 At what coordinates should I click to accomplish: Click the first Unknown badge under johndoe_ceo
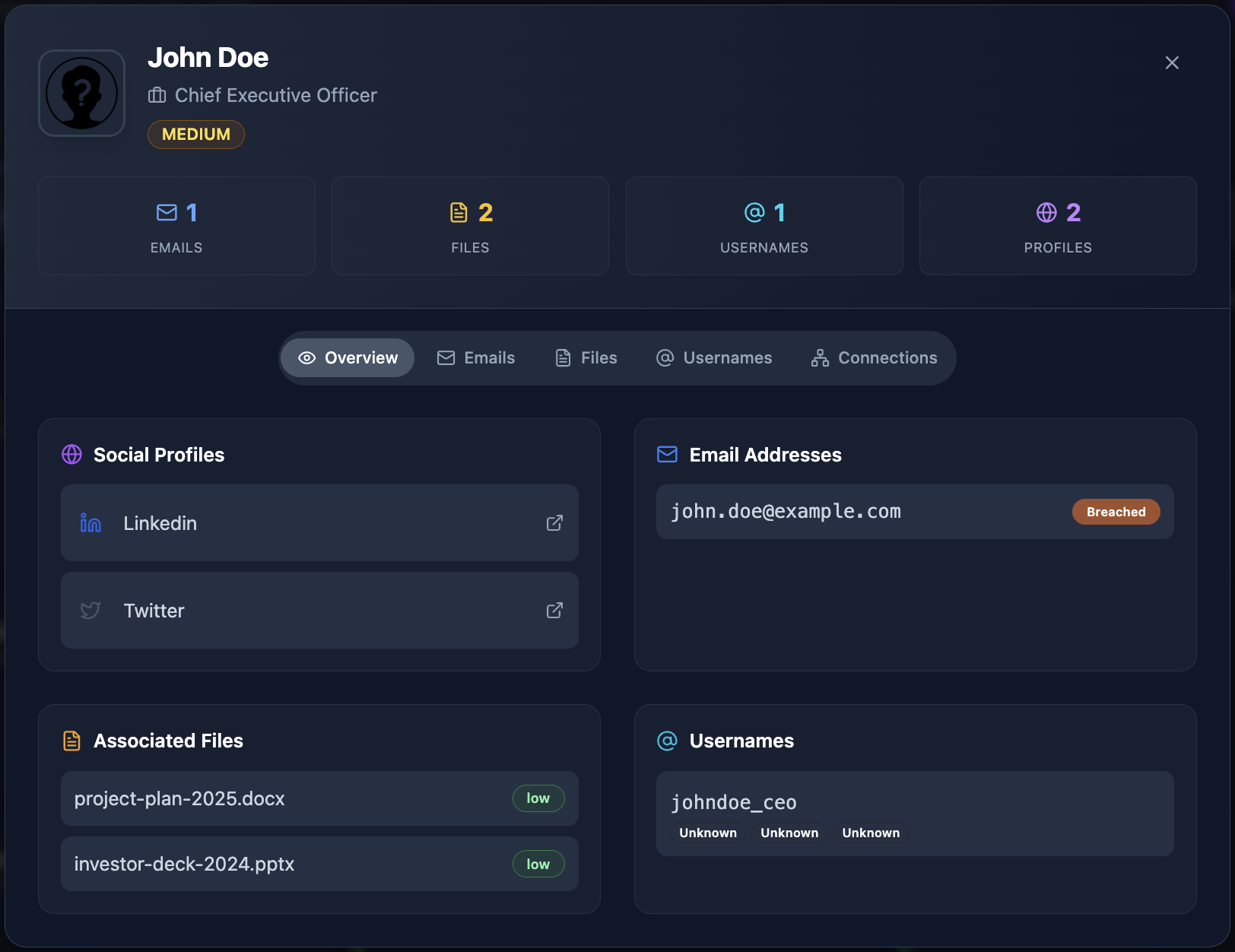click(x=707, y=833)
